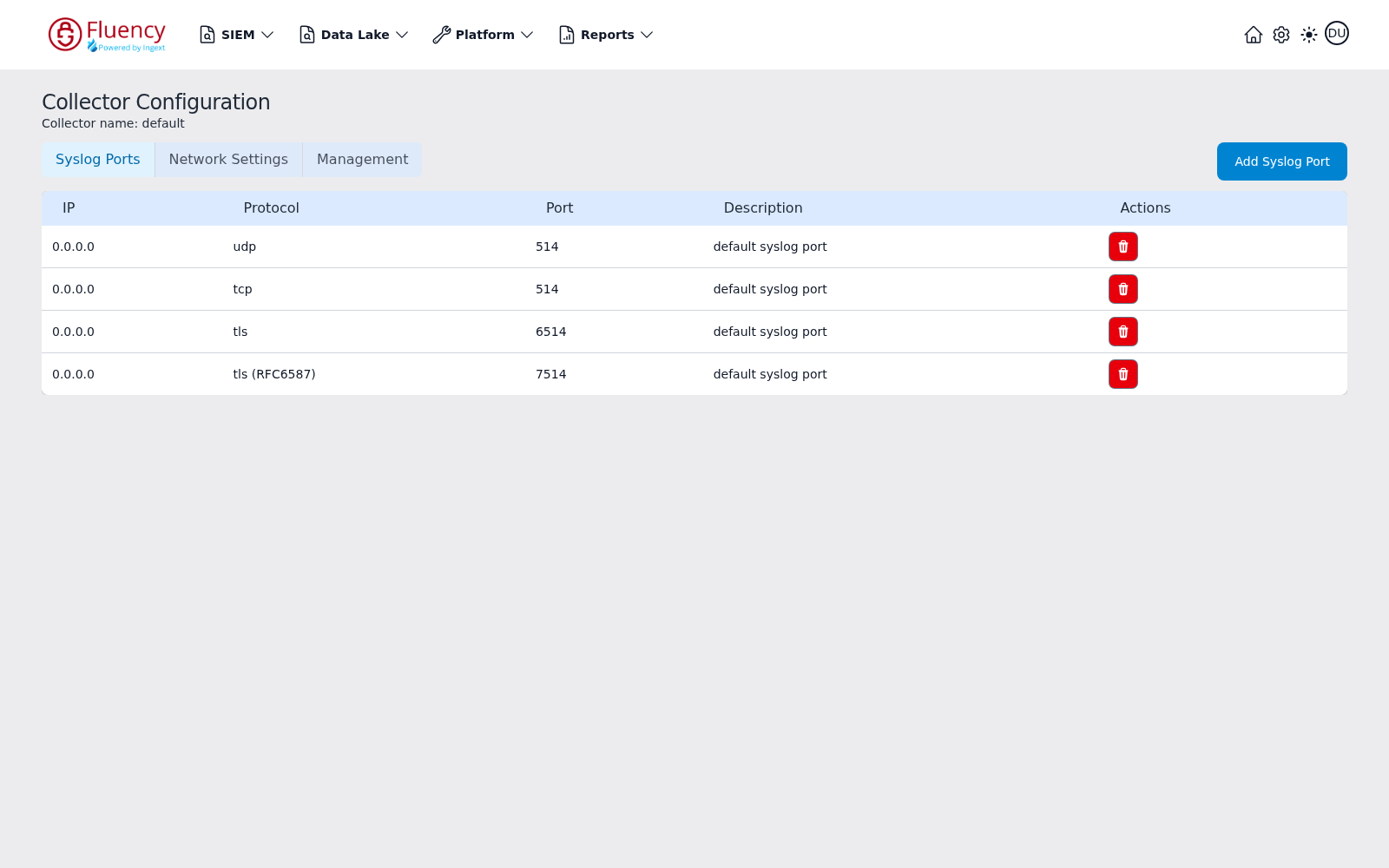The width and height of the screenshot is (1389, 868).
Task: Open the Platform menu label
Action: [x=485, y=35]
